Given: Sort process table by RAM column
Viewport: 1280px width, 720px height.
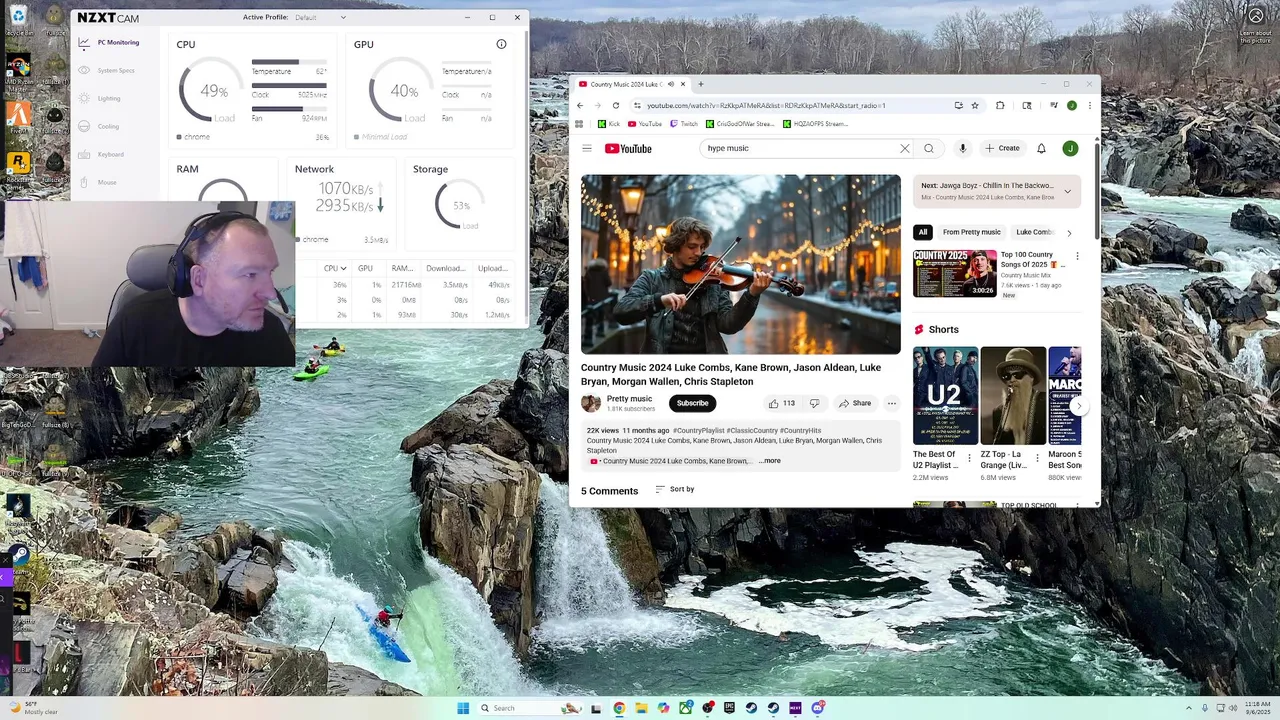Looking at the screenshot, I should [x=402, y=268].
